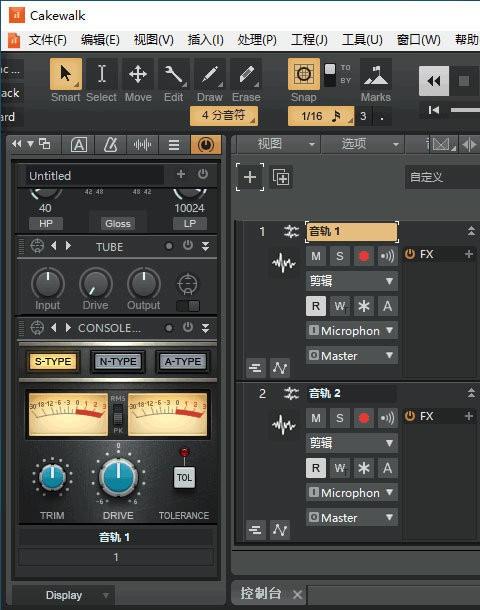Open 音轨 1 Microphone input dropdown

tap(352, 331)
